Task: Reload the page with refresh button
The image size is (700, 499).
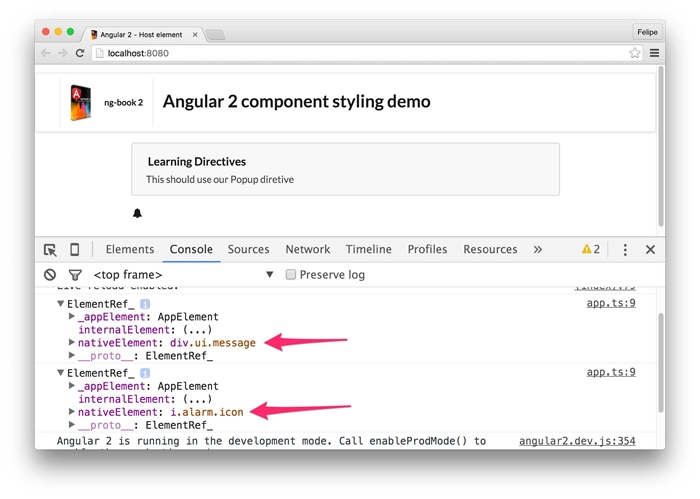Action: (x=80, y=53)
